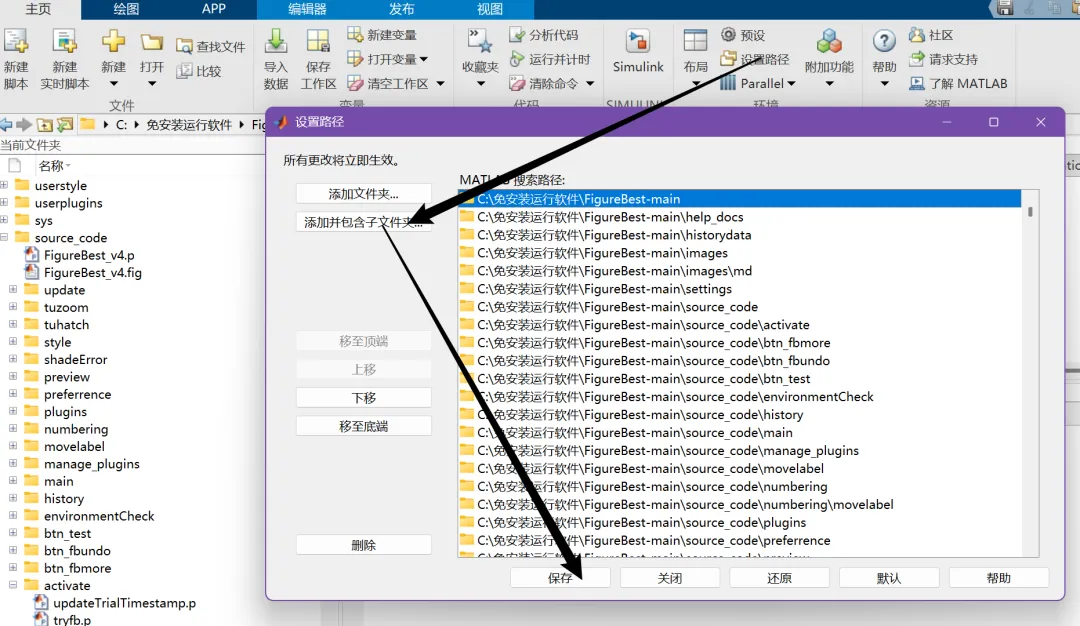Click the New Live Script (新建实时脚本) icon
The width and height of the screenshot is (1080, 626).
point(64,41)
